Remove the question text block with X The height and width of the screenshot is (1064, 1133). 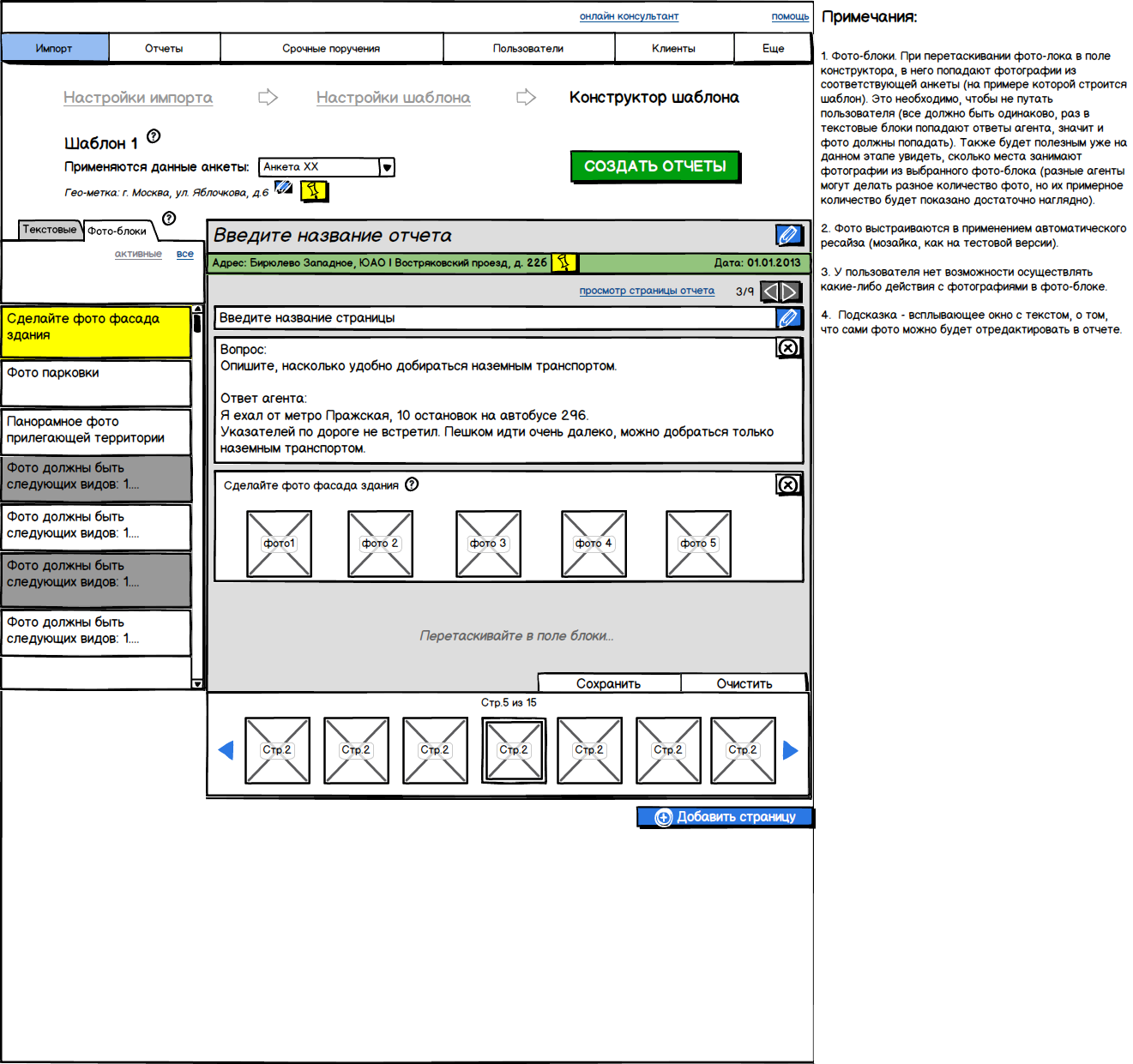[x=787, y=347]
